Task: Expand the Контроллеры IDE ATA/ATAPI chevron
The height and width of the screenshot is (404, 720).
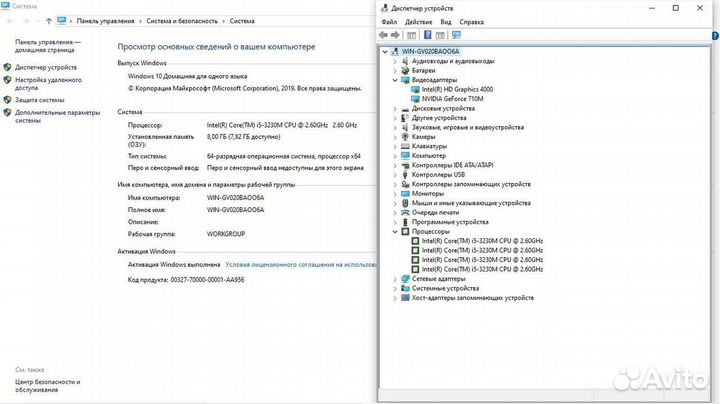Action: click(395, 165)
